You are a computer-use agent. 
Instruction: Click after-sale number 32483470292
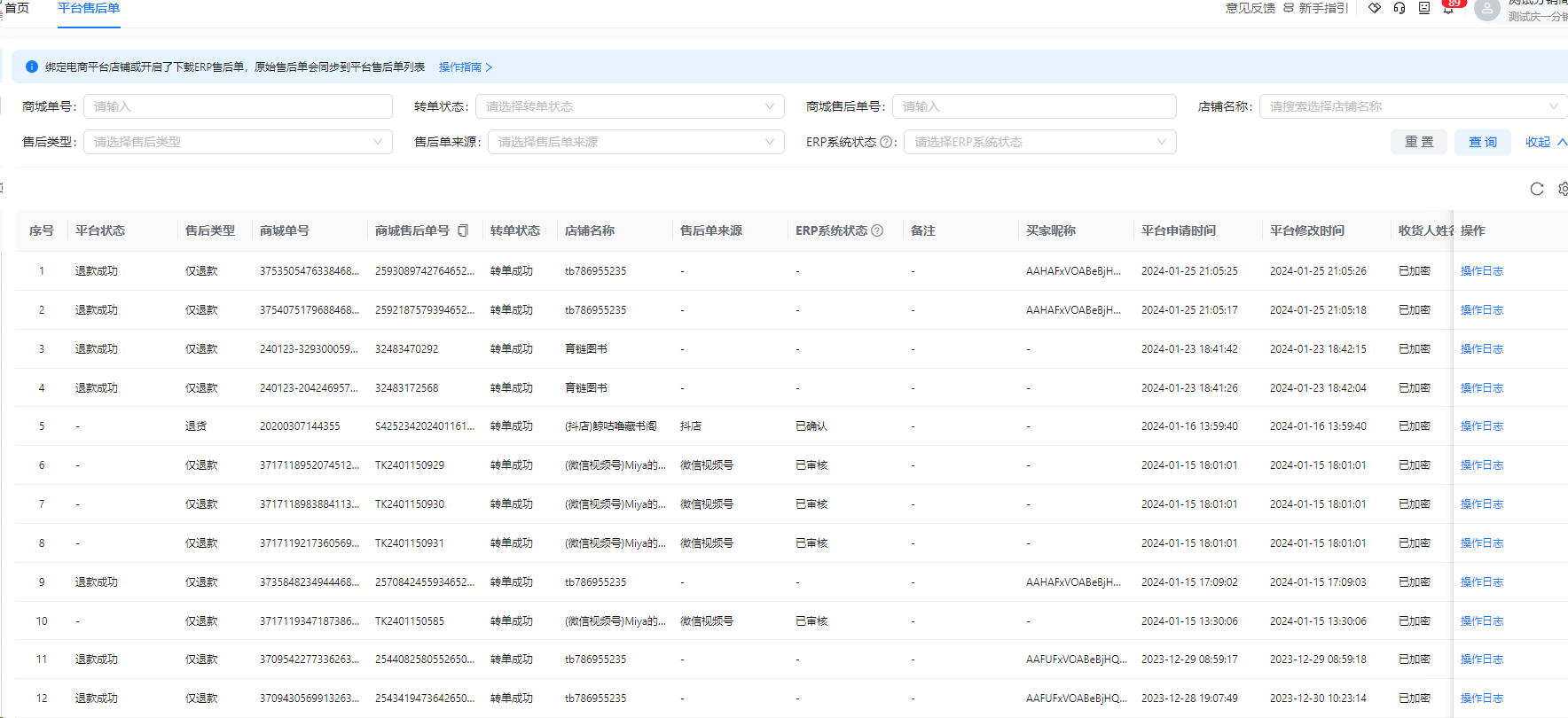406,349
